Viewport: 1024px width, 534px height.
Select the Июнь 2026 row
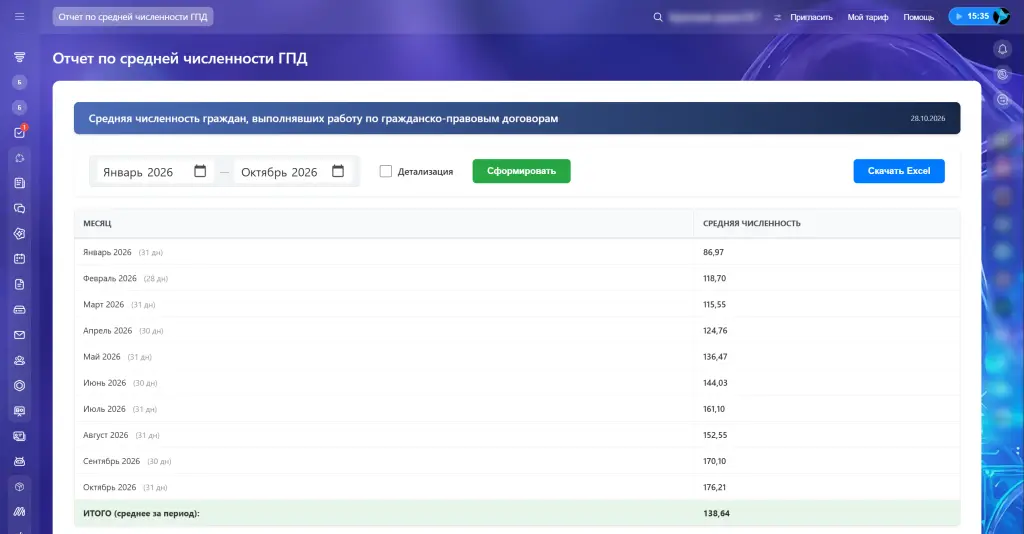click(x=517, y=383)
